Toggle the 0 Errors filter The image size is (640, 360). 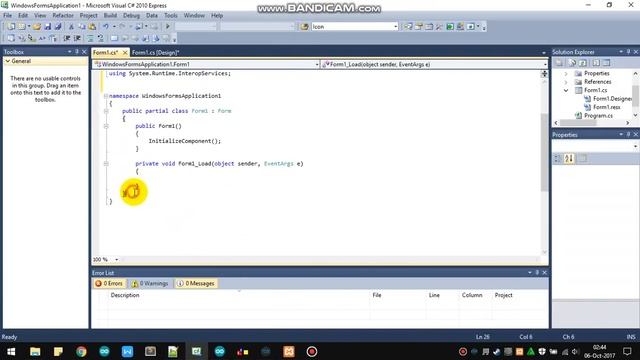tap(109, 283)
